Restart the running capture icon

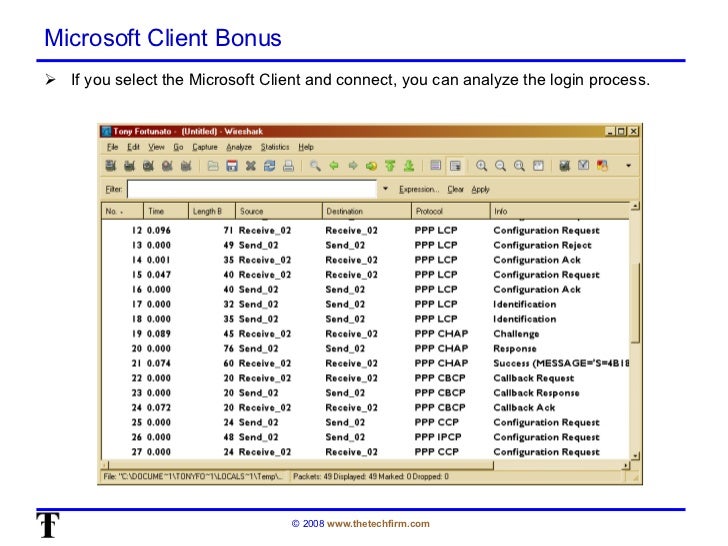(186, 166)
